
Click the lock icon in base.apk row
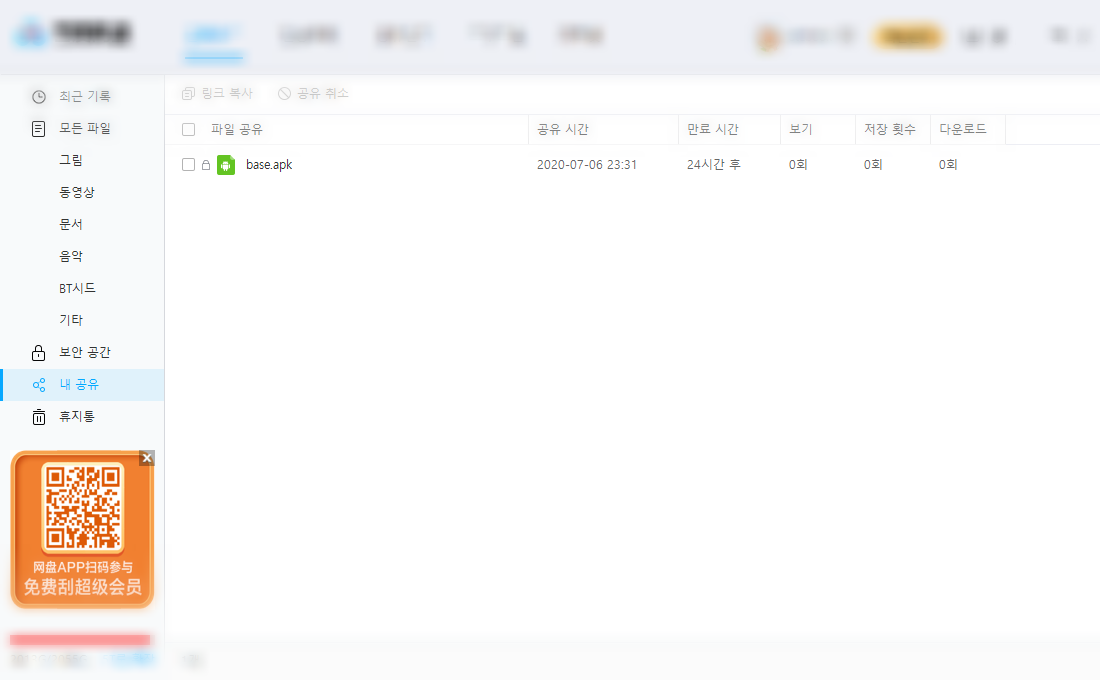click(x=206, y=165)
